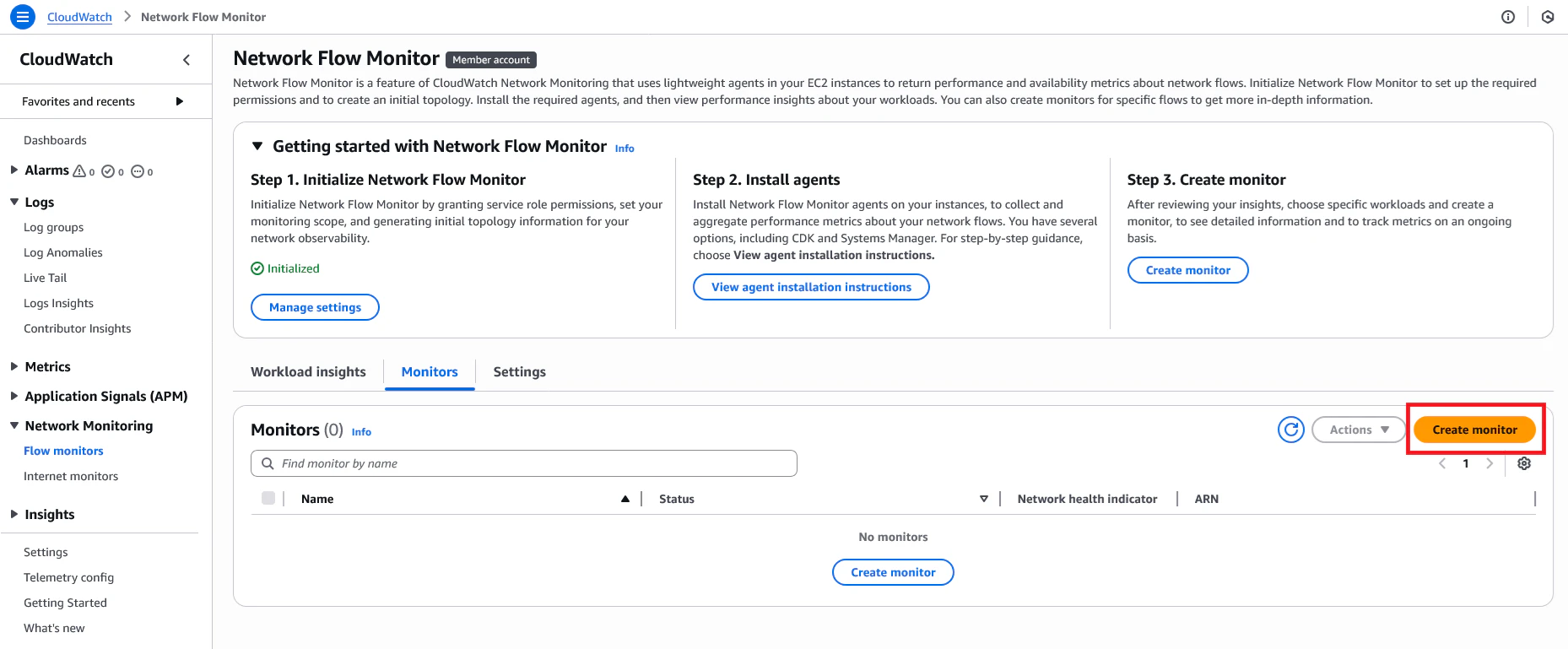Click Create monitor under Step 3
1568x649 pixels.
1187,270
